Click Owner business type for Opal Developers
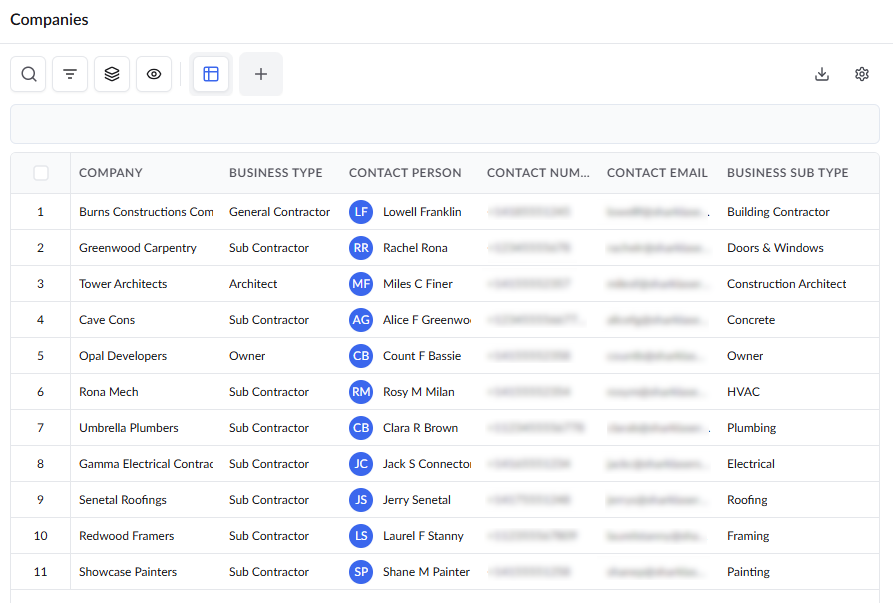 click(x=247, y=356)
